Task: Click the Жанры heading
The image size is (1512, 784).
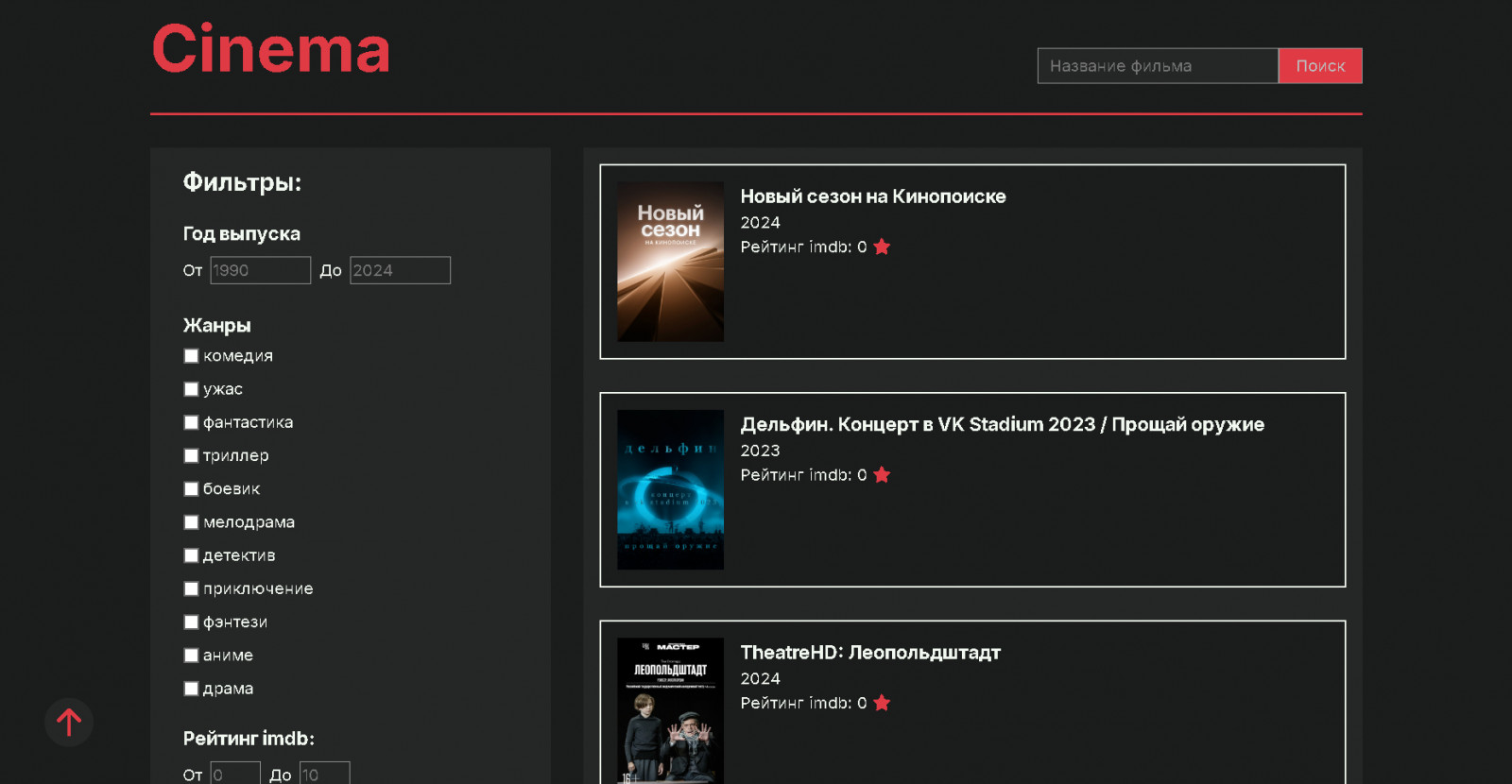Action: coord(217,326)
